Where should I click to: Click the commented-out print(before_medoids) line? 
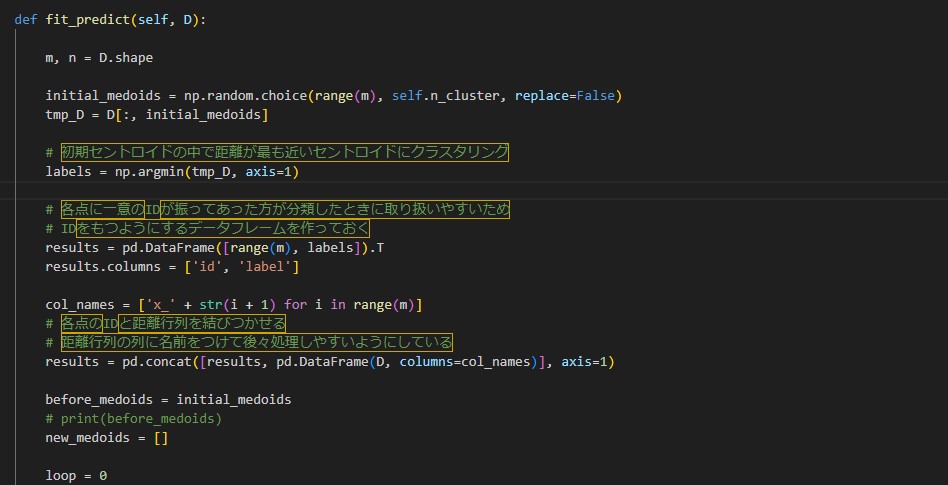coord(133,419)
